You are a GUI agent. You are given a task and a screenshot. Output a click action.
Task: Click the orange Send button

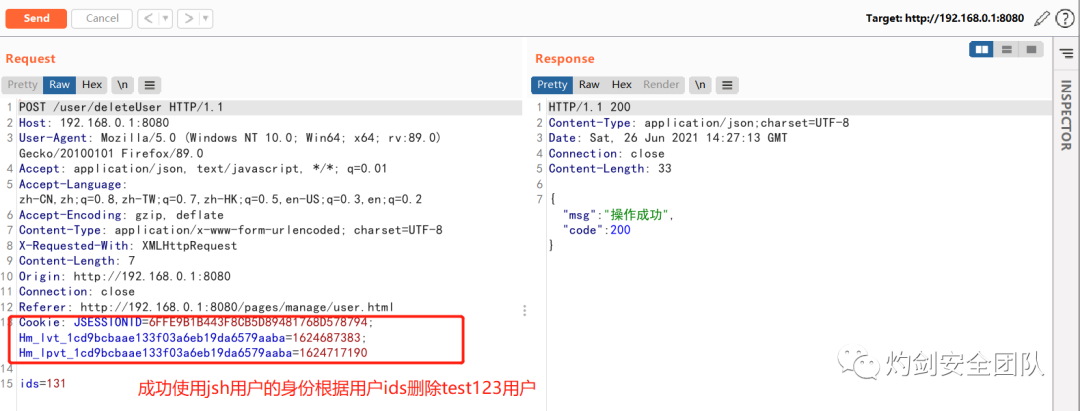coord(36,19)
